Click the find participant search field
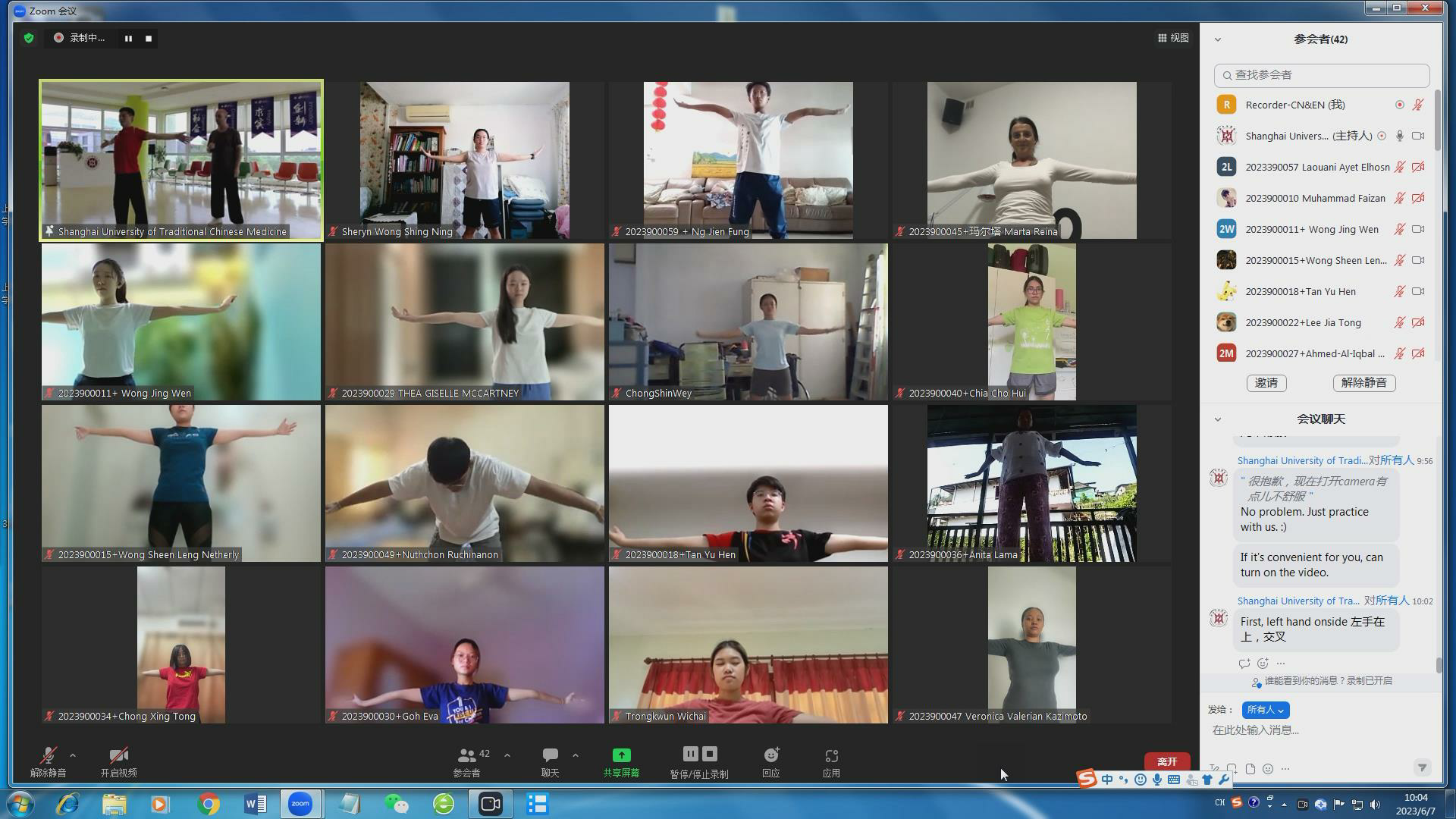Image resolution: width=1456 pixels, height=819 pixels. (1321, 75)
